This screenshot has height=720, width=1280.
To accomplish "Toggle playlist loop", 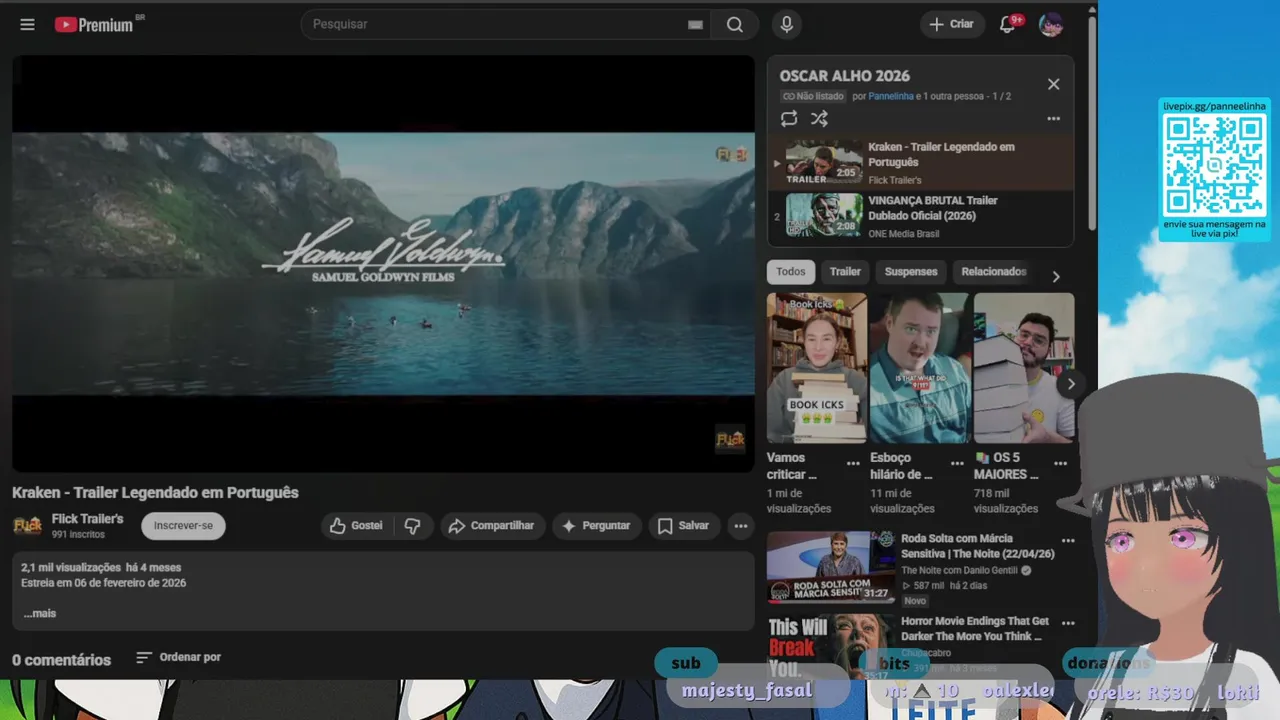I will click(x=789, y=119).
